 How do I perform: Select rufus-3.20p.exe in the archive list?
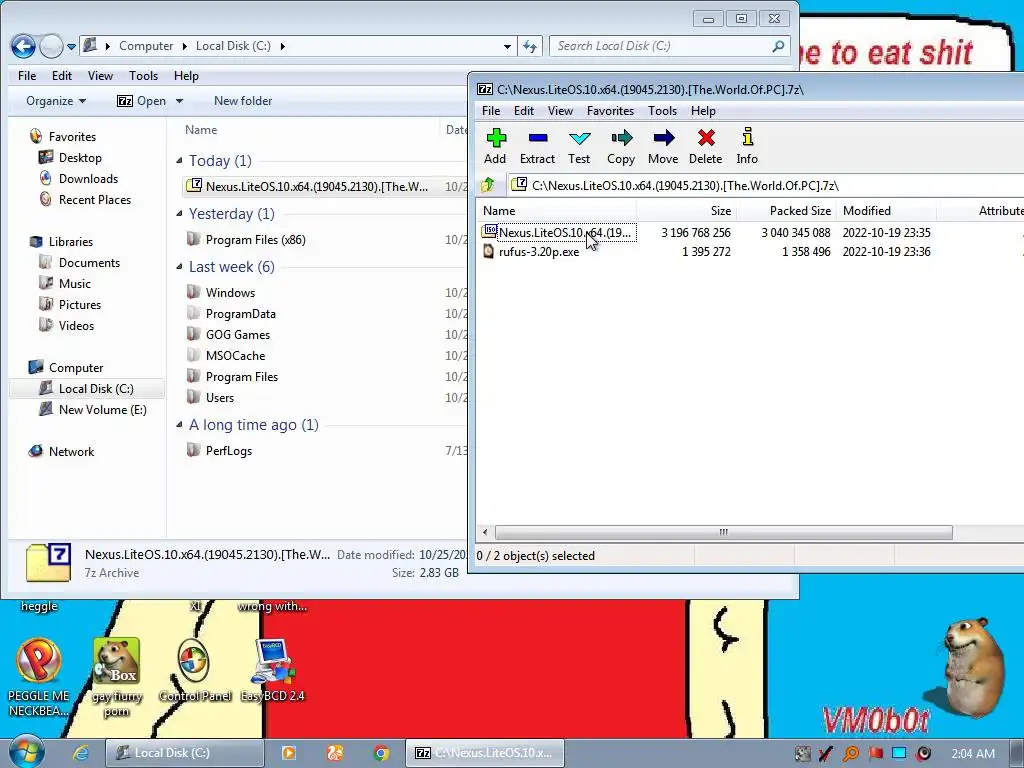point(531,251)
